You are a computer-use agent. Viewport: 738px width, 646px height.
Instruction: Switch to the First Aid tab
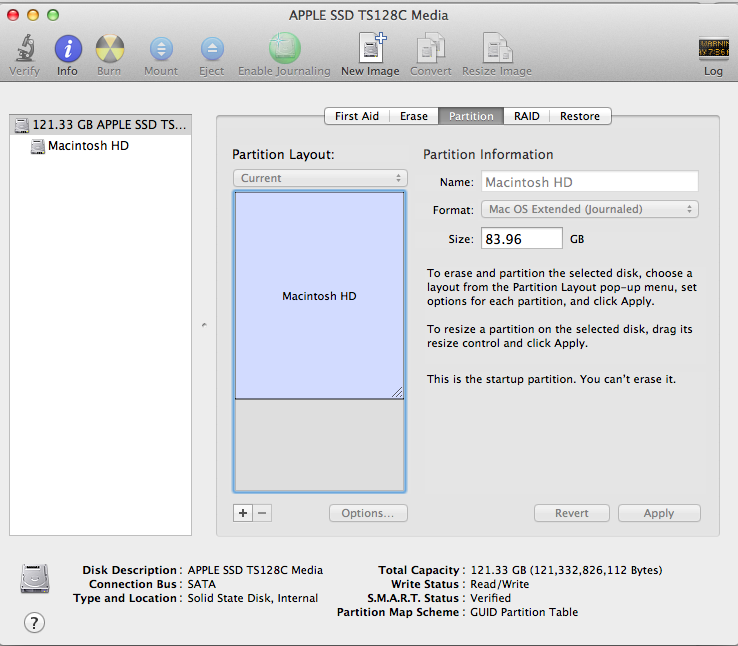(357, 116)
